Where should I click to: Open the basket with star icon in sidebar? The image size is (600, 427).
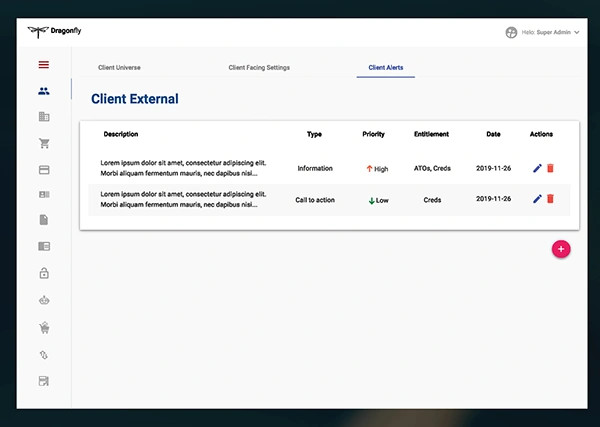44,328
